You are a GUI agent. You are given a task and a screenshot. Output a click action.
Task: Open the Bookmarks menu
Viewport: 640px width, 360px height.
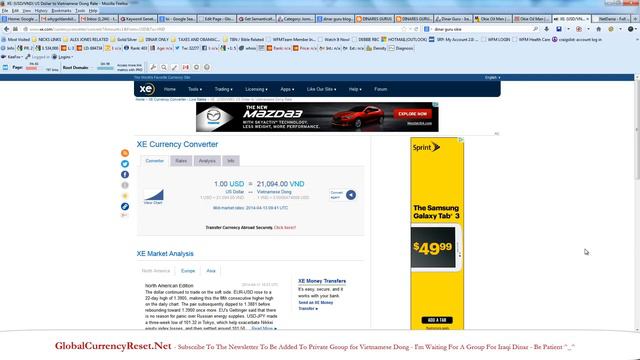click(x=62, y=11)
